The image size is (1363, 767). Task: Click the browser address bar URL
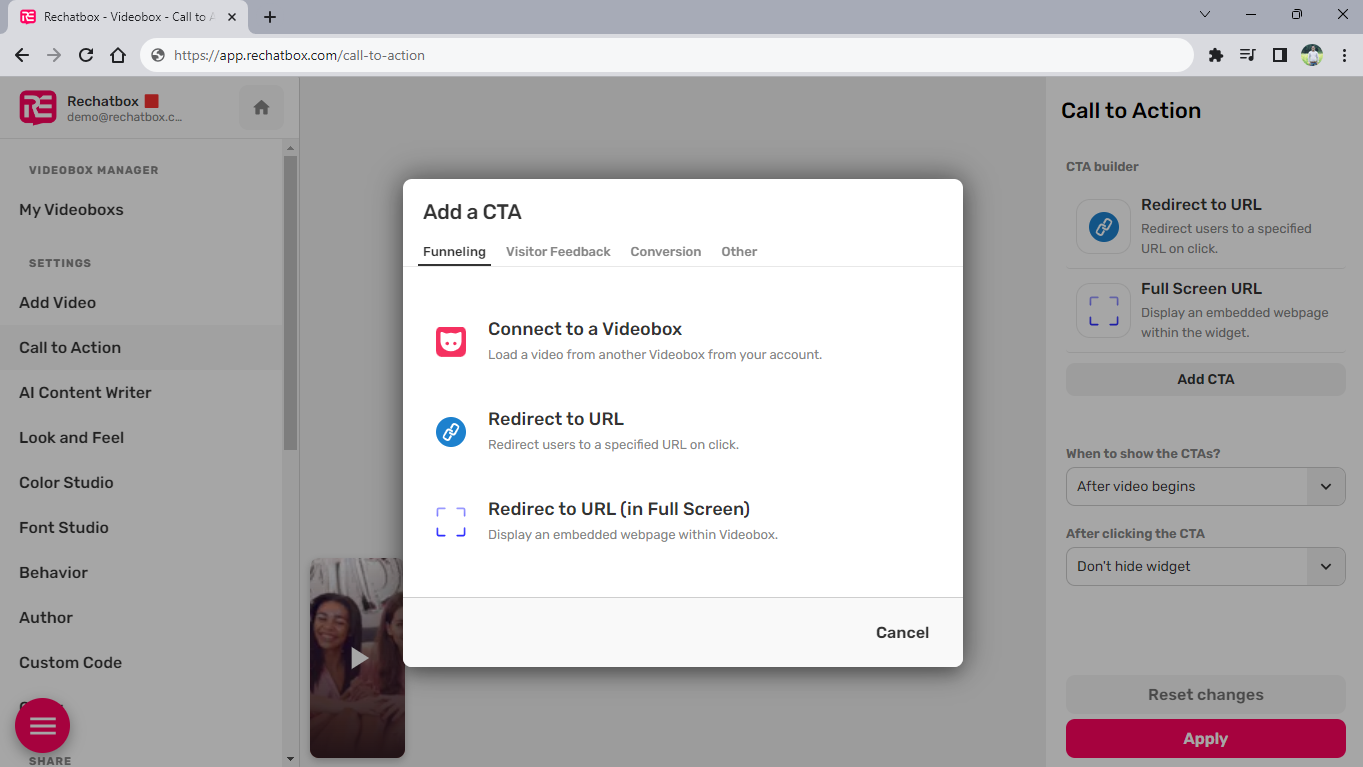pyautogui.click(x=299, y=56)
